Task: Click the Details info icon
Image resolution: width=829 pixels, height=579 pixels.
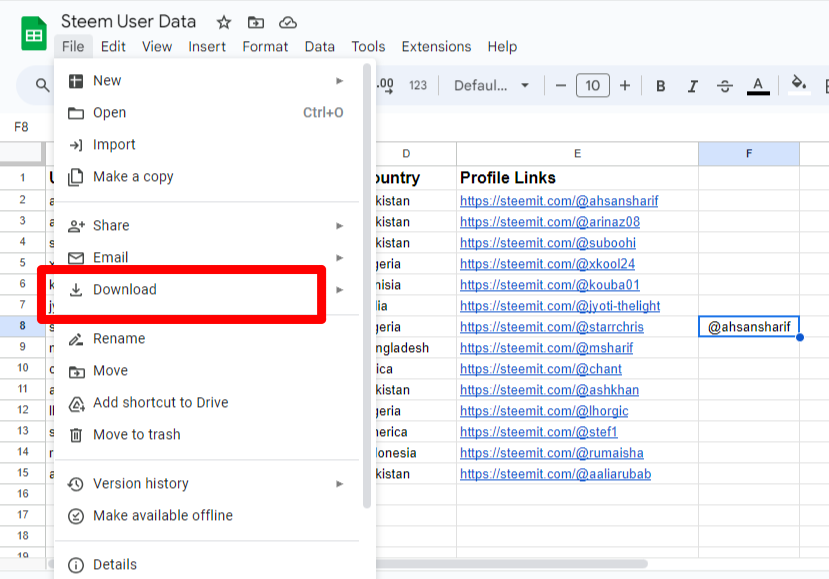Action: (x=76, y=565)
